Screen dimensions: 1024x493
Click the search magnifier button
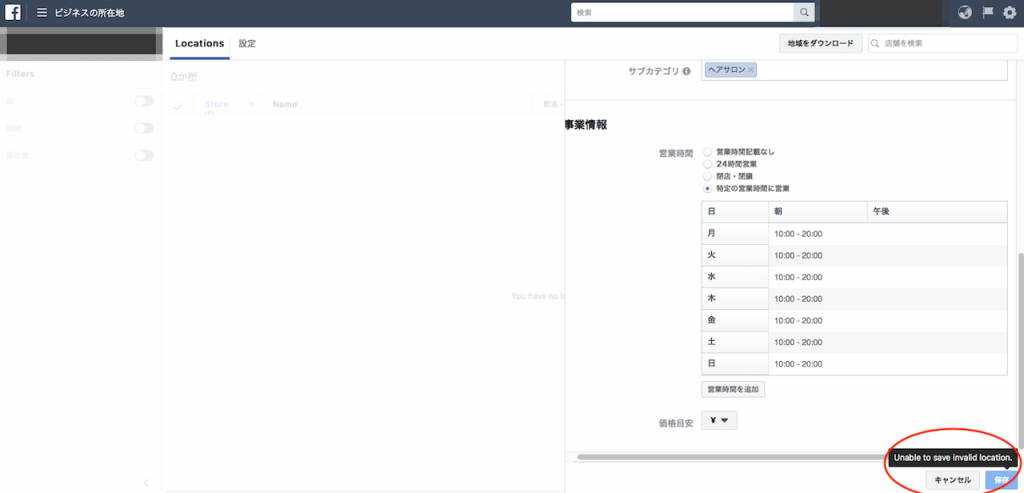click(804, 12)
